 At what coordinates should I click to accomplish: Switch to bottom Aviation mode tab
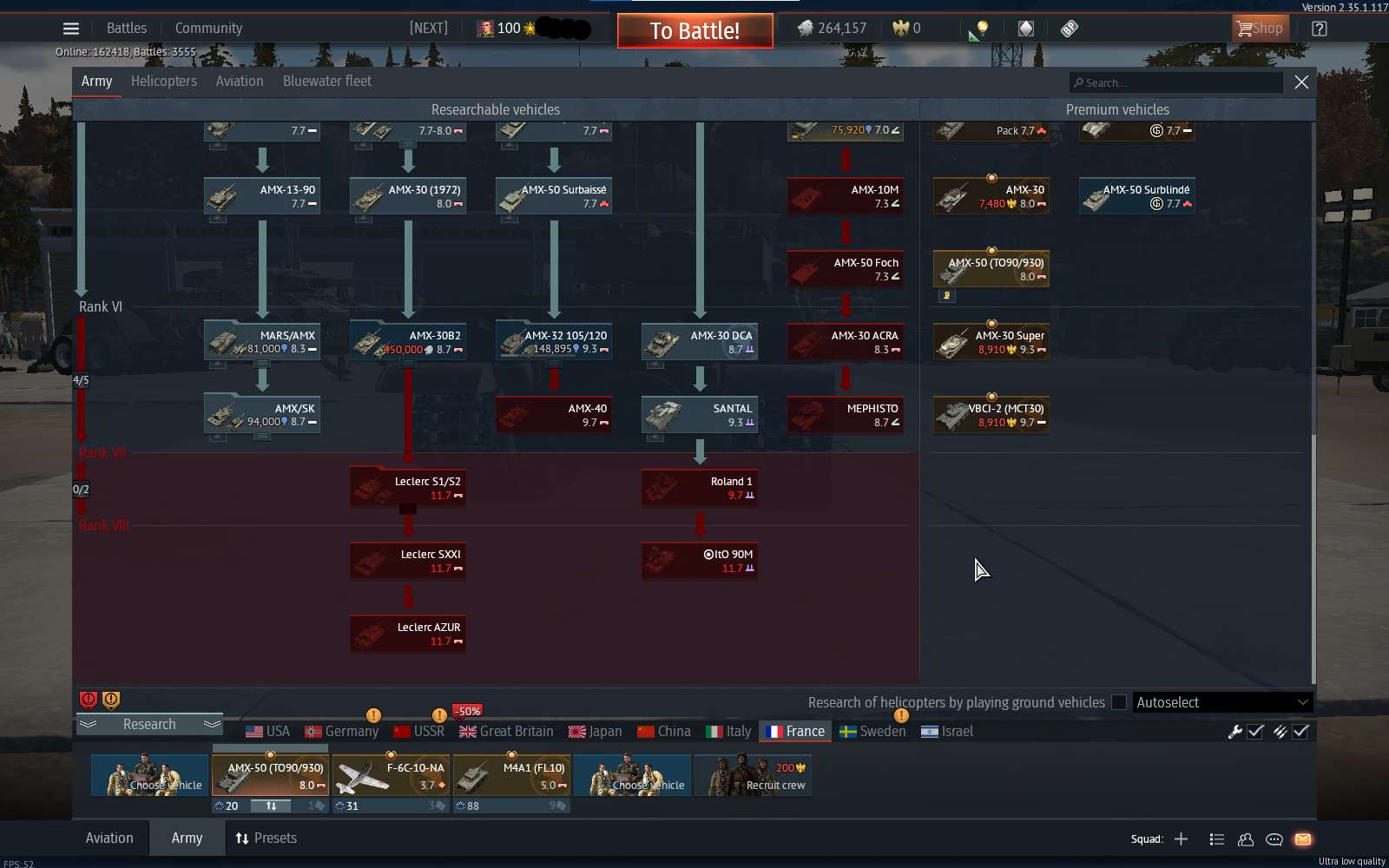point(109,838)
